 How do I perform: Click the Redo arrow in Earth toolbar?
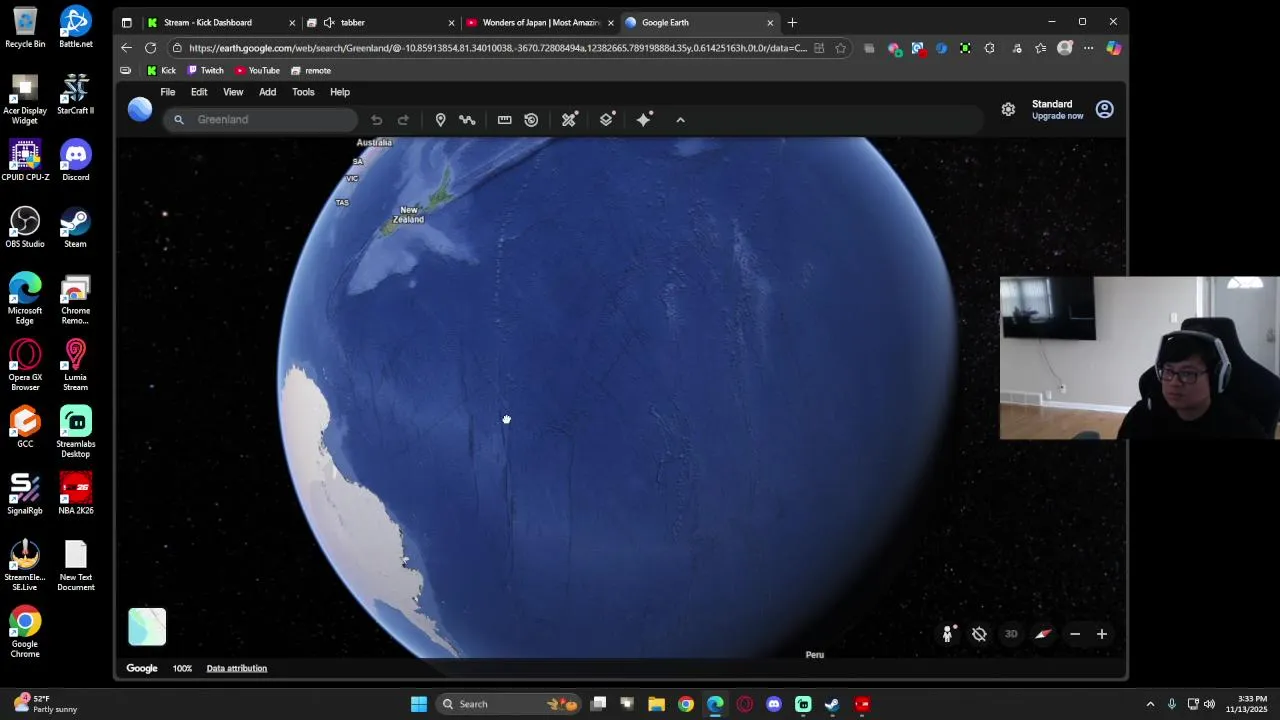tap(403, 120)
